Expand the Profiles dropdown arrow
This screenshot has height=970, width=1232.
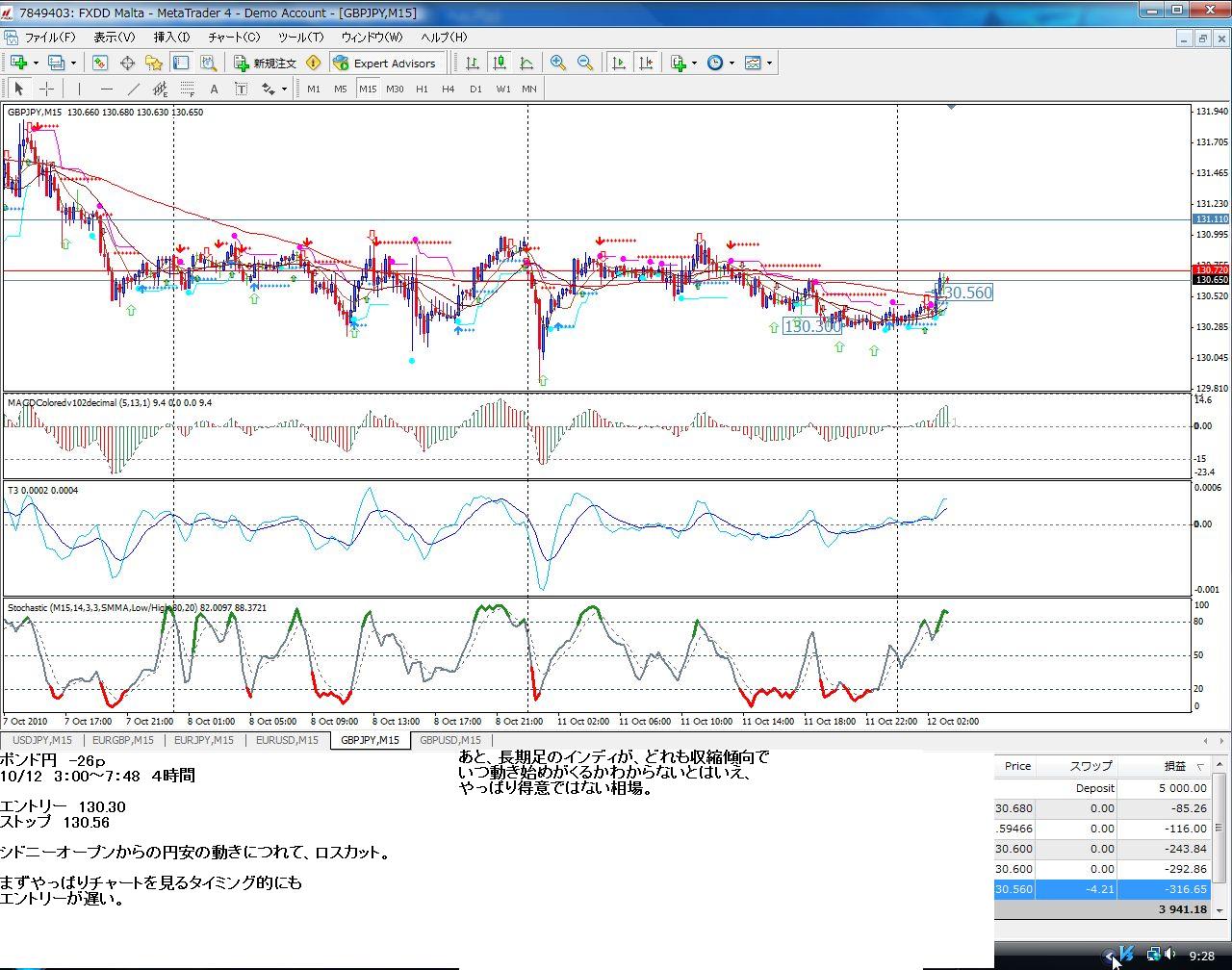point(73,63)
